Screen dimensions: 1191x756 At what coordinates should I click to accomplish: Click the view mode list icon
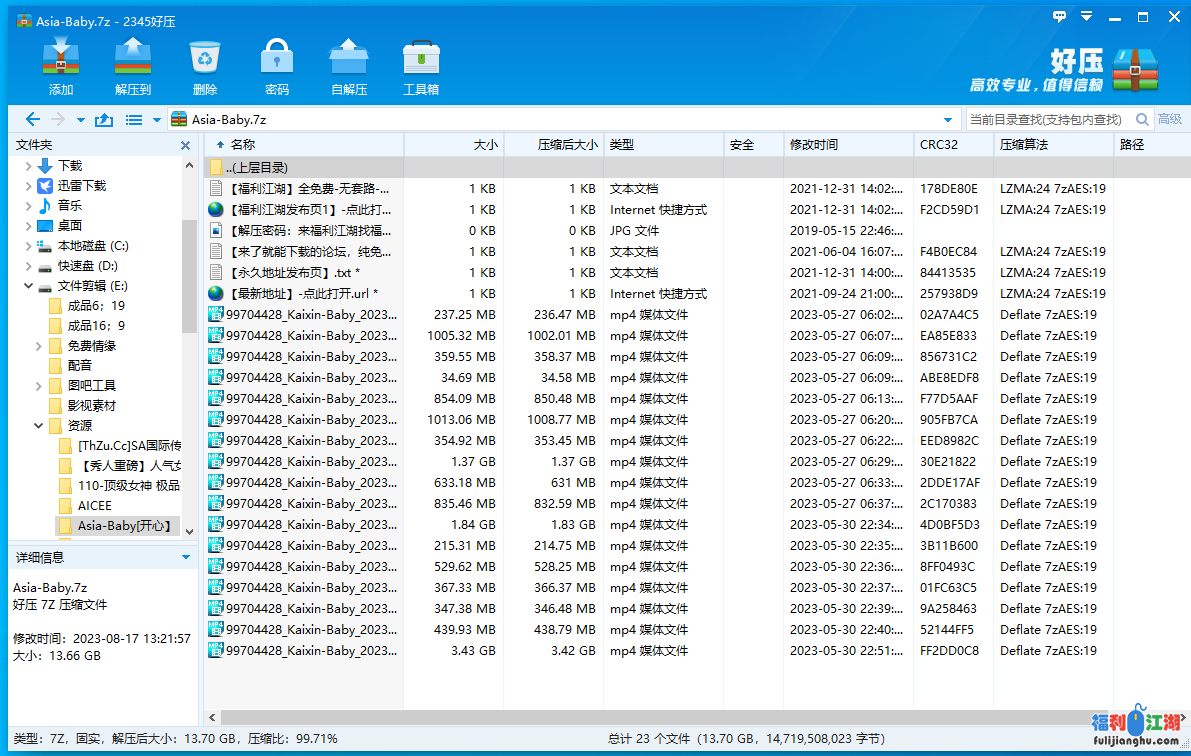point(133,120)
